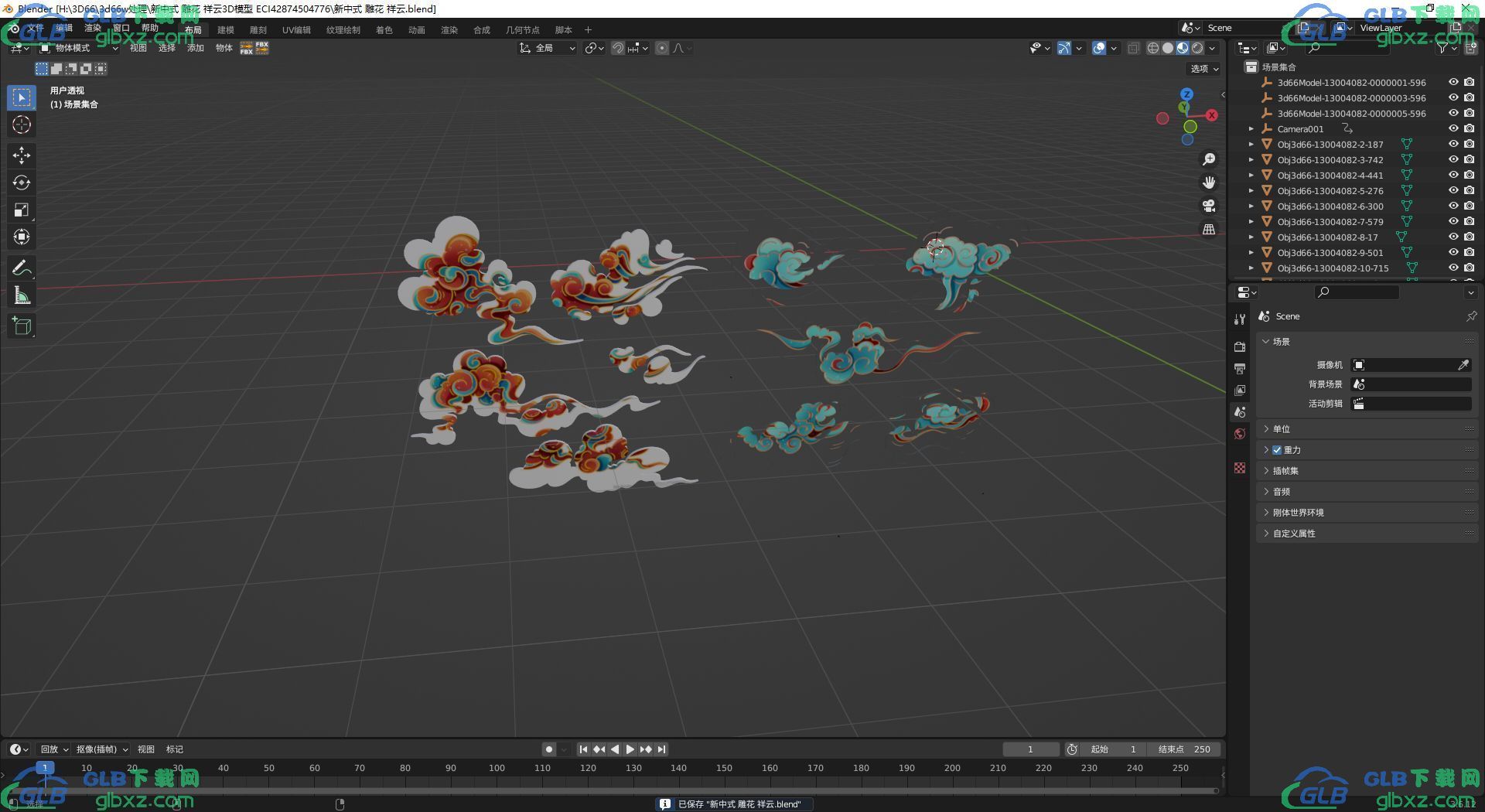This screenshot has width=1485, height=812.
Task: Select the Scale tool
Action: pos(22,210)
